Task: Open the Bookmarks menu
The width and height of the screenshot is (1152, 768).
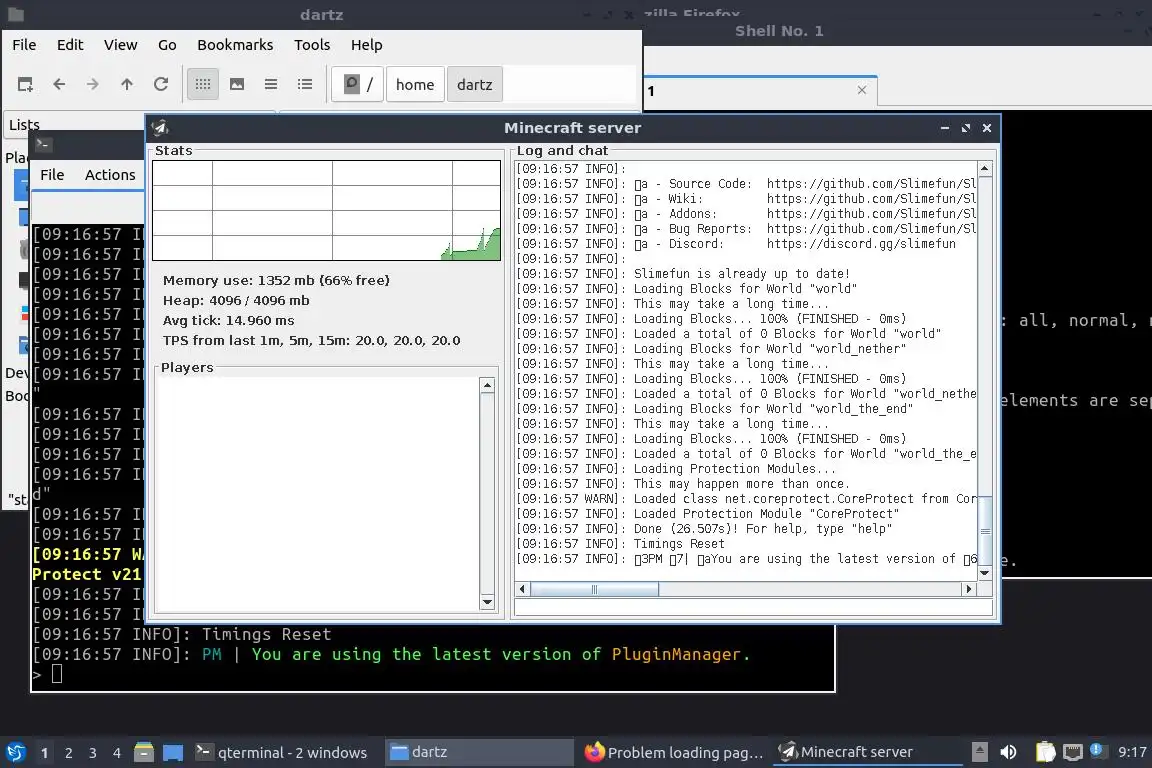Action: click(235, 45)
